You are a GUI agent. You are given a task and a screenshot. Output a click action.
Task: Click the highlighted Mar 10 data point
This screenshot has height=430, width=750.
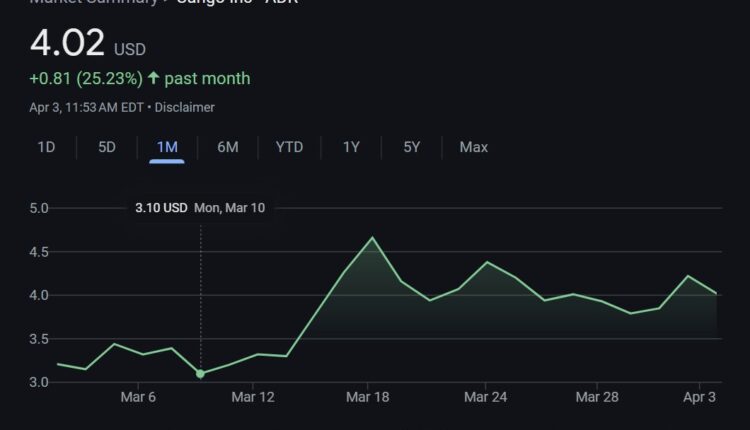pyautogui.click(x=201, y=374)
